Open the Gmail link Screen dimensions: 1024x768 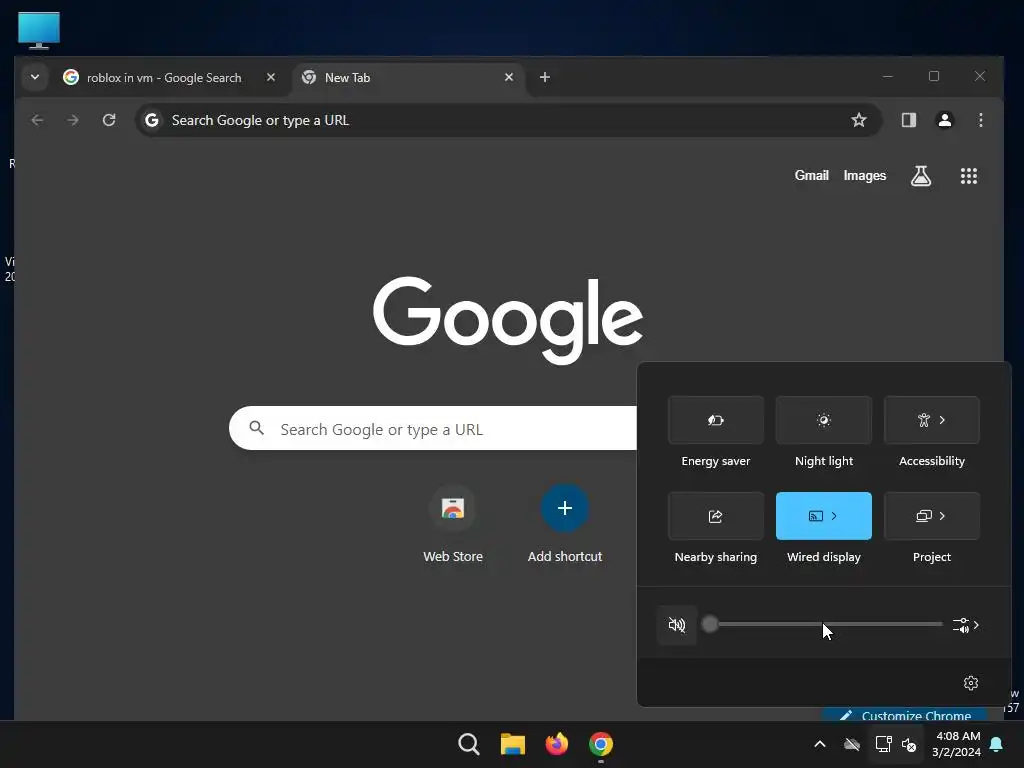pyautogui.click(x=811, y=176)
